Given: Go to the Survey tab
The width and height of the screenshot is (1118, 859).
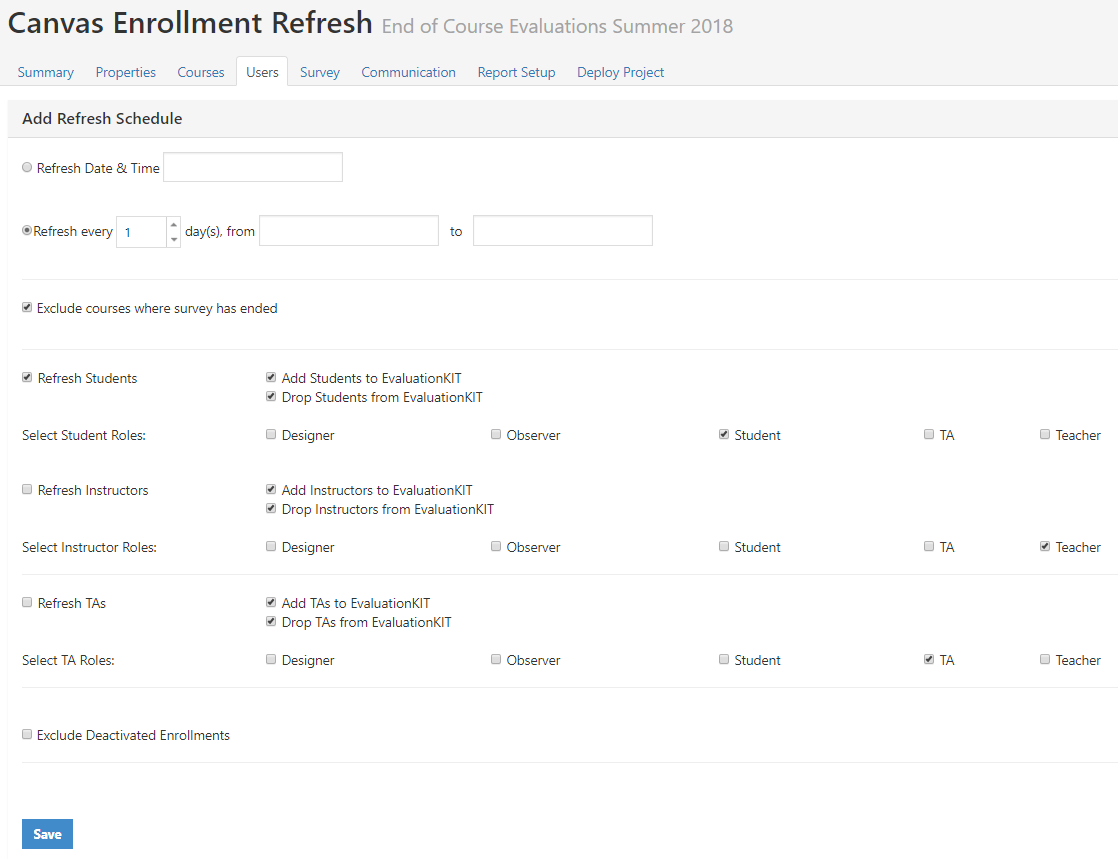Looking at the screenshot, I should click(x=319, y=72).
